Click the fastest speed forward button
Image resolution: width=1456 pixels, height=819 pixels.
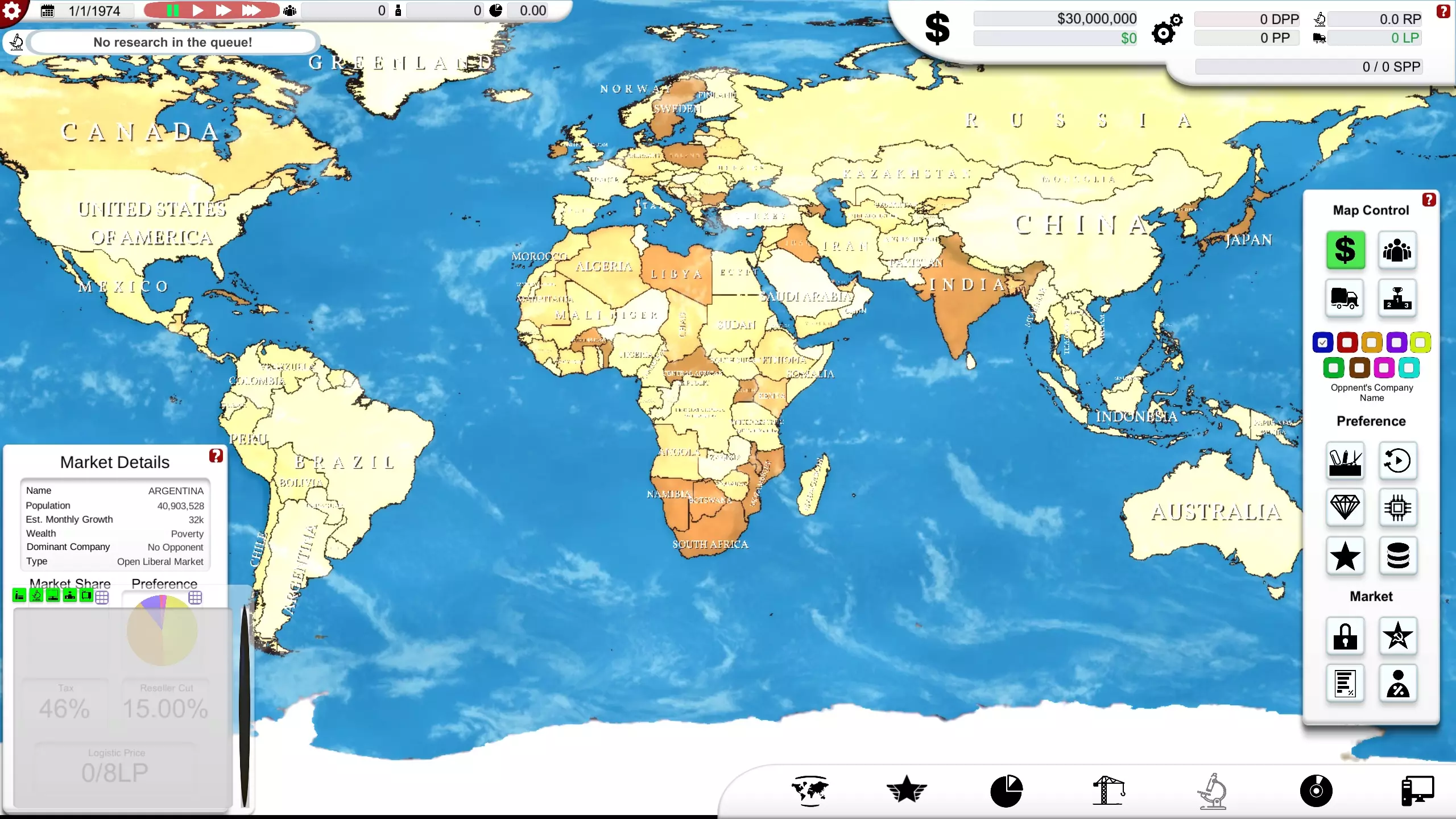[x=251, y=10]
